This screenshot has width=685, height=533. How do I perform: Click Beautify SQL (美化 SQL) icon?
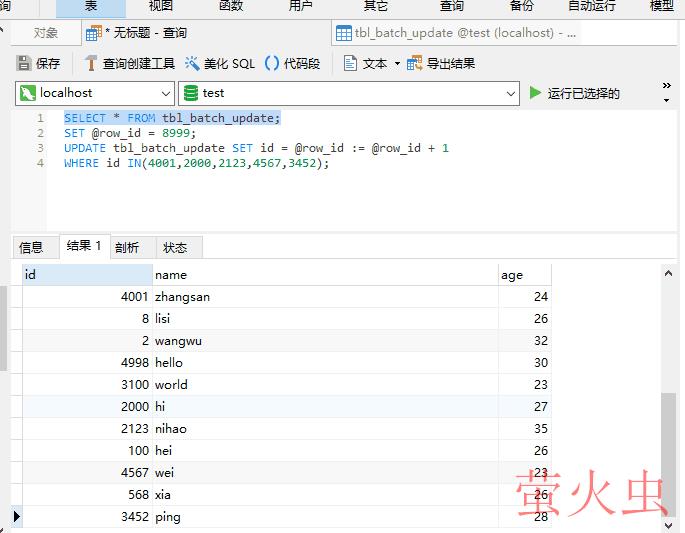(x=192, y=63)
